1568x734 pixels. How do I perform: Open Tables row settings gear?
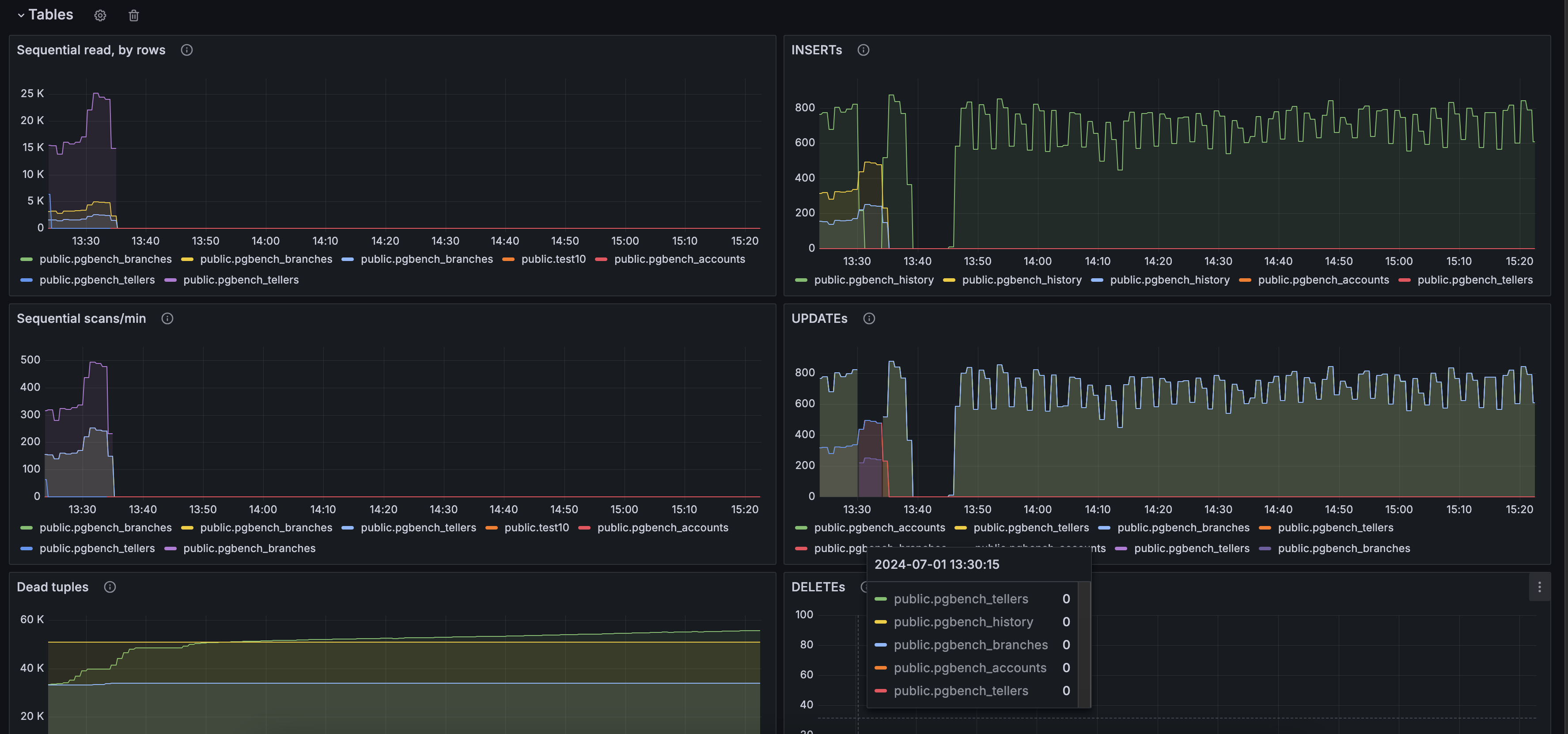point(100,16)
